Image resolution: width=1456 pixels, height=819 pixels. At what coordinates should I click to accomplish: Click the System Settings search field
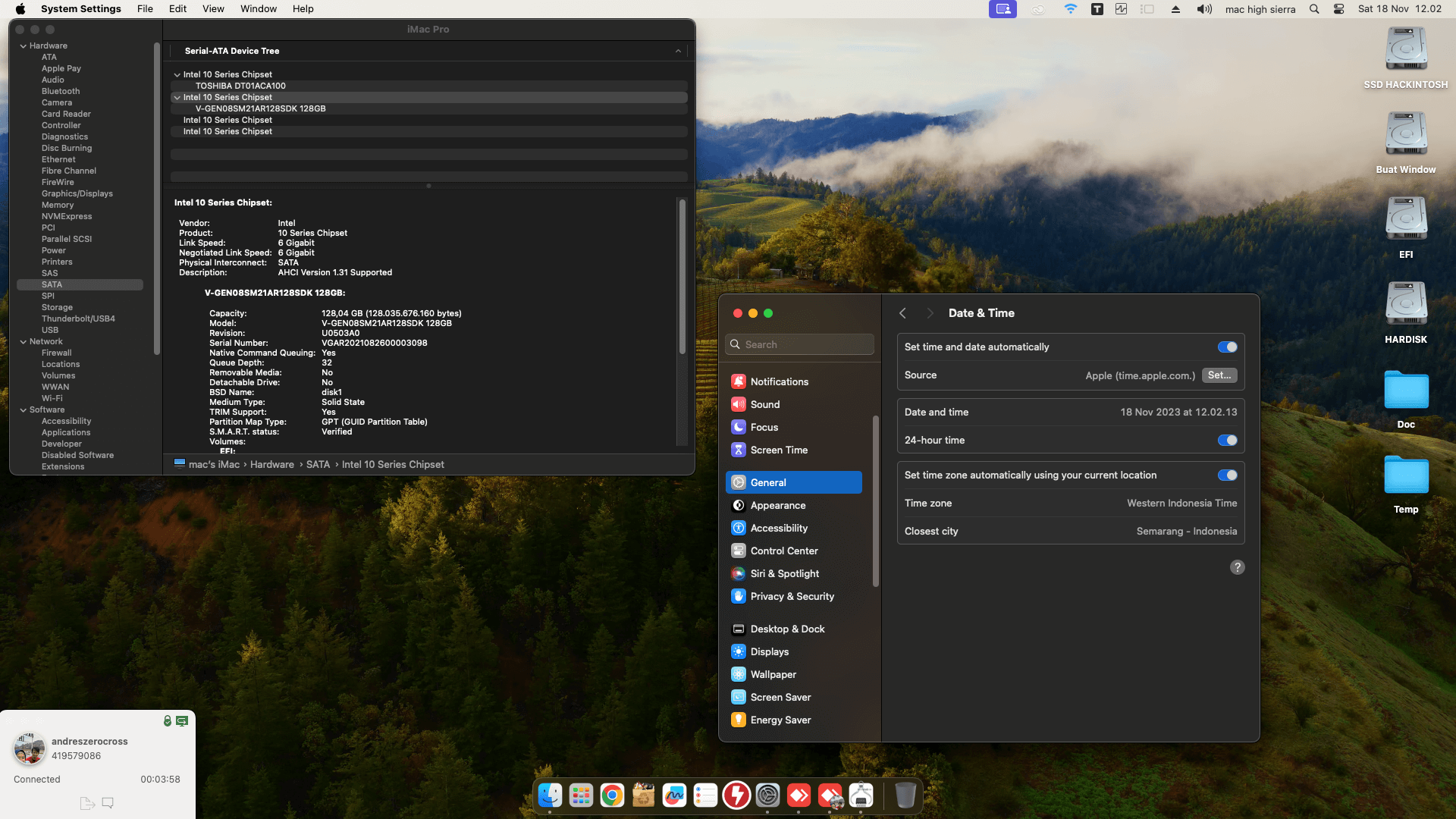click(799, 344)
